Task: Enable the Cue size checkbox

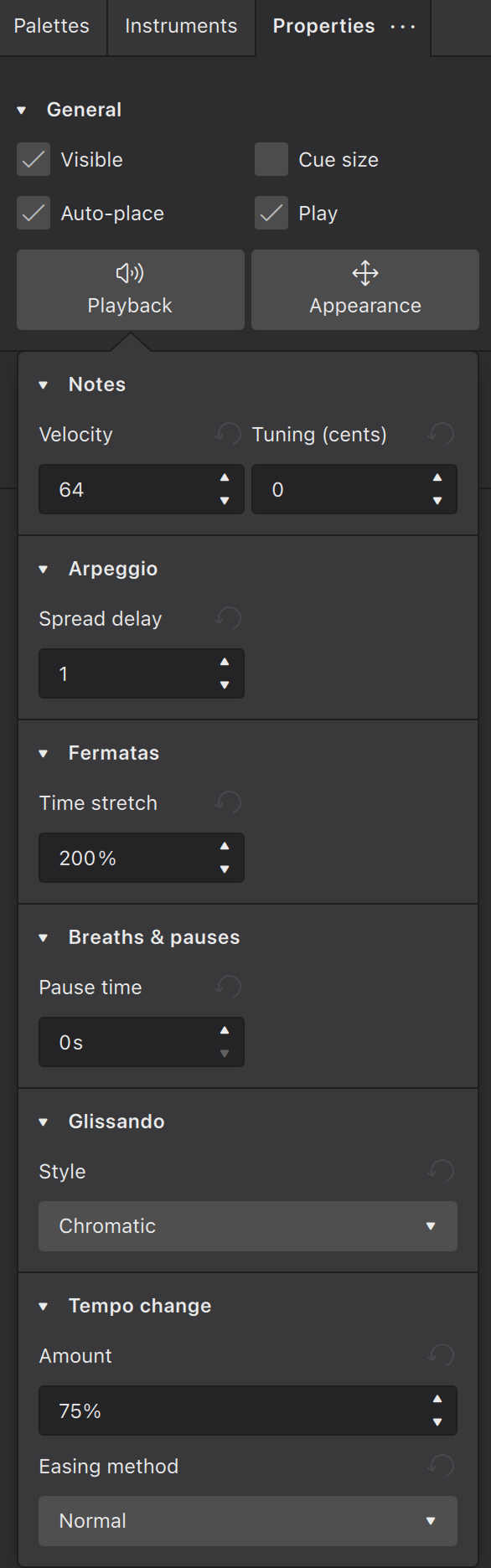Action: (271, 159)
